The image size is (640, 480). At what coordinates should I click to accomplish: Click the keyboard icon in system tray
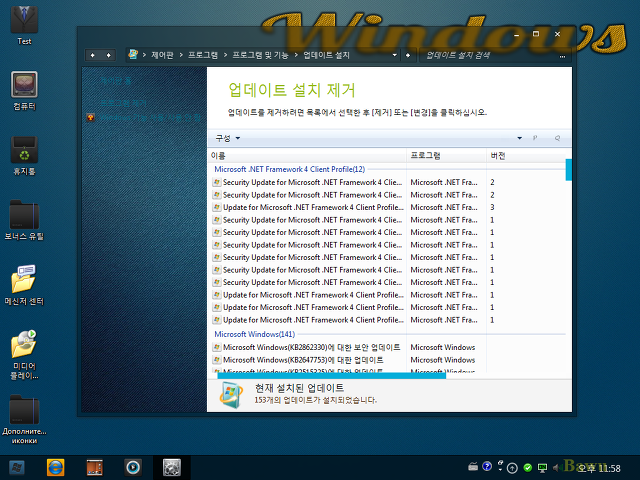[473, 467]
